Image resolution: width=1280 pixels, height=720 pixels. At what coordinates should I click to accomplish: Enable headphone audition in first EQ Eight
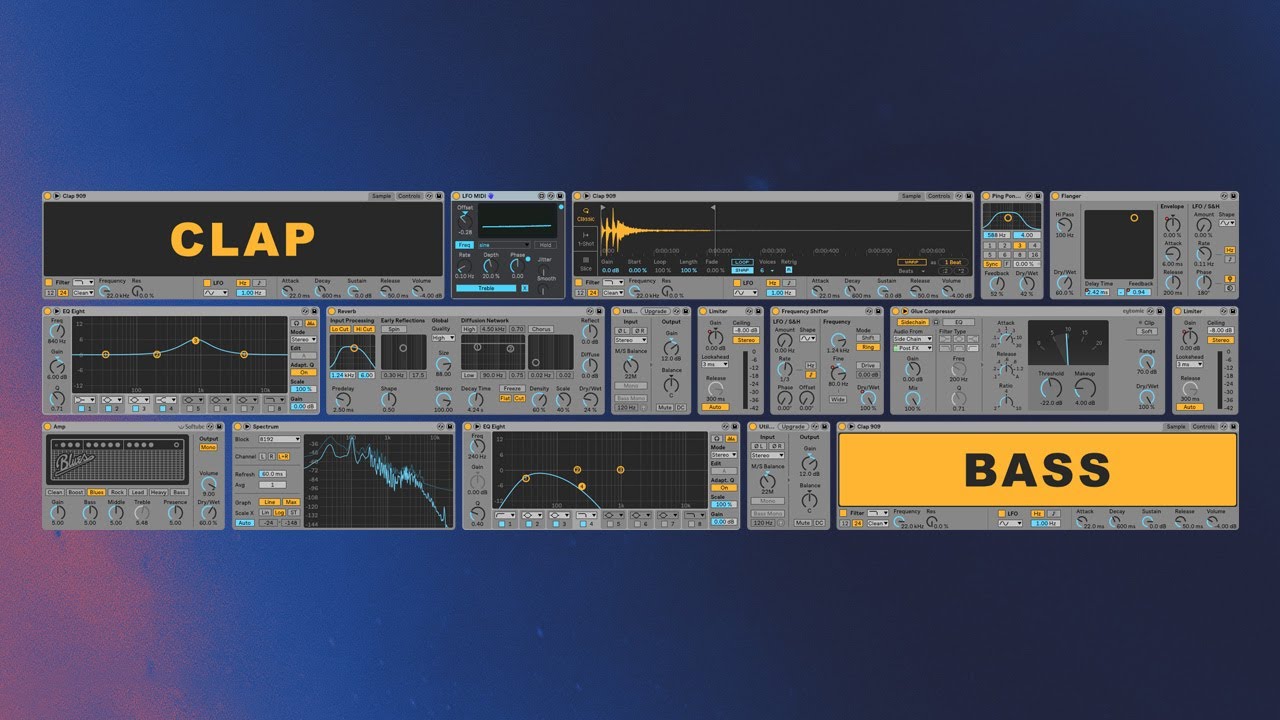click(x=296, y=323)
